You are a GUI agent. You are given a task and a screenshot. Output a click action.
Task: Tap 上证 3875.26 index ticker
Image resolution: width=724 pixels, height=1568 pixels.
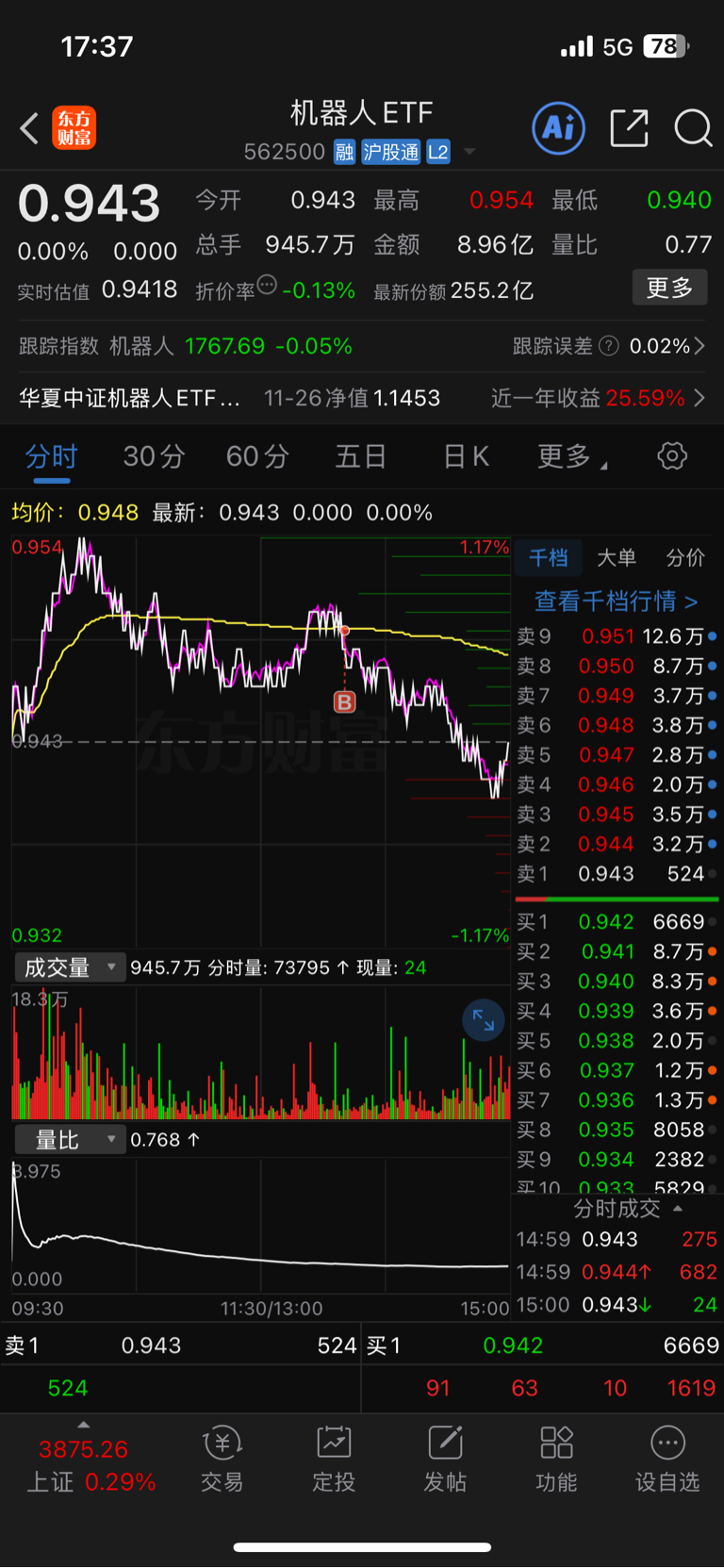coord(91,1465)
